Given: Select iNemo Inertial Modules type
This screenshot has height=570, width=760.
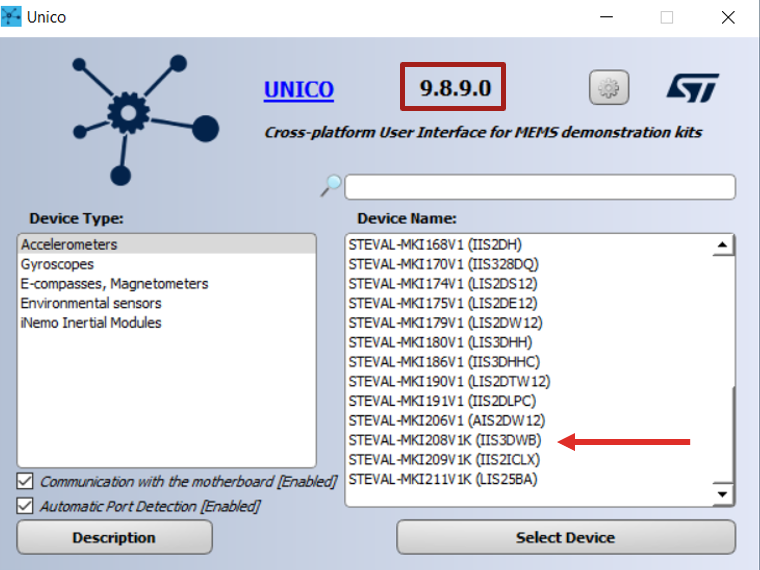Looking at the screenshot, I should click(x=167, y=323).
